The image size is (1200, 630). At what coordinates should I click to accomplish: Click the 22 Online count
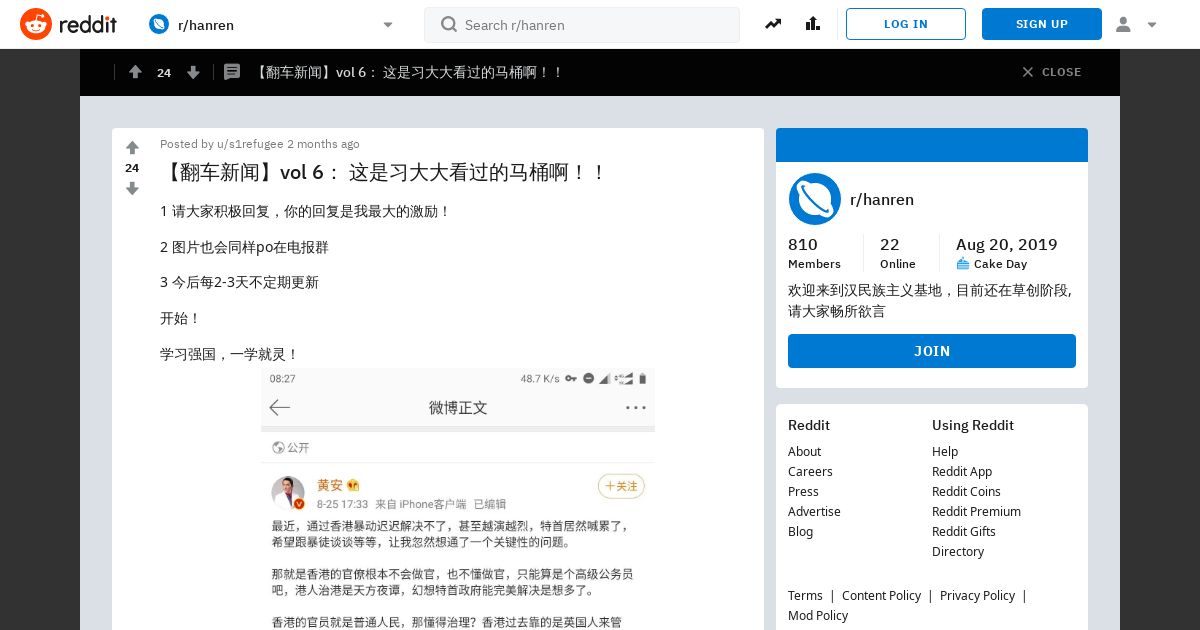897,253
